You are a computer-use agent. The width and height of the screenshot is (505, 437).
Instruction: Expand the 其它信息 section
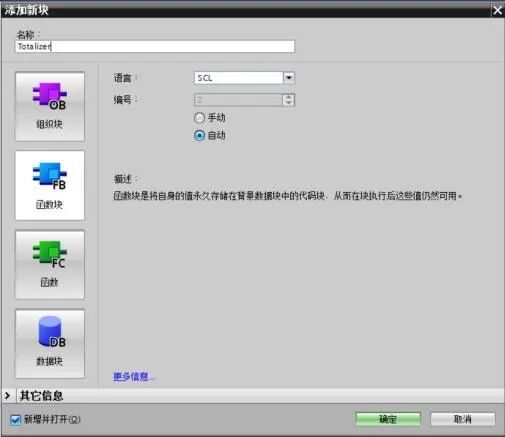pos(7,396)
